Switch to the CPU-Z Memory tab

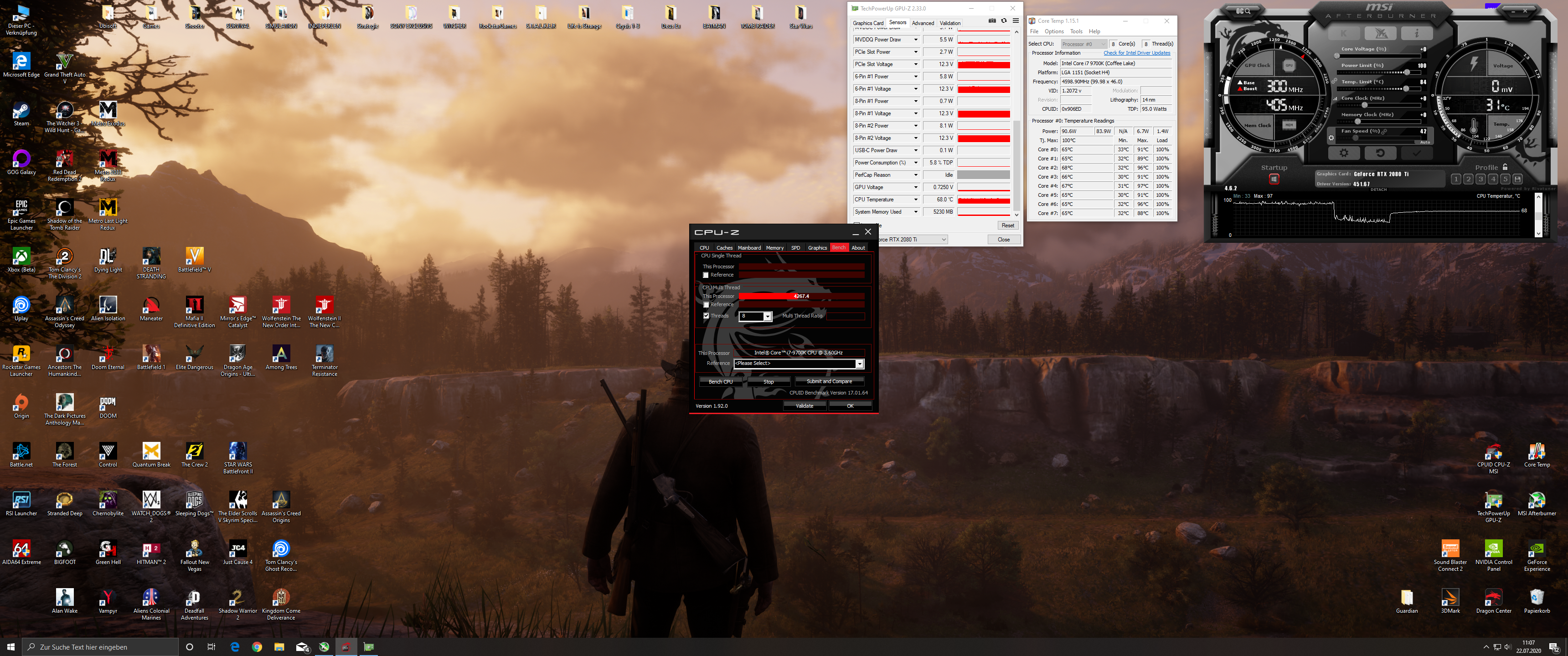click(x=774, y=248)
